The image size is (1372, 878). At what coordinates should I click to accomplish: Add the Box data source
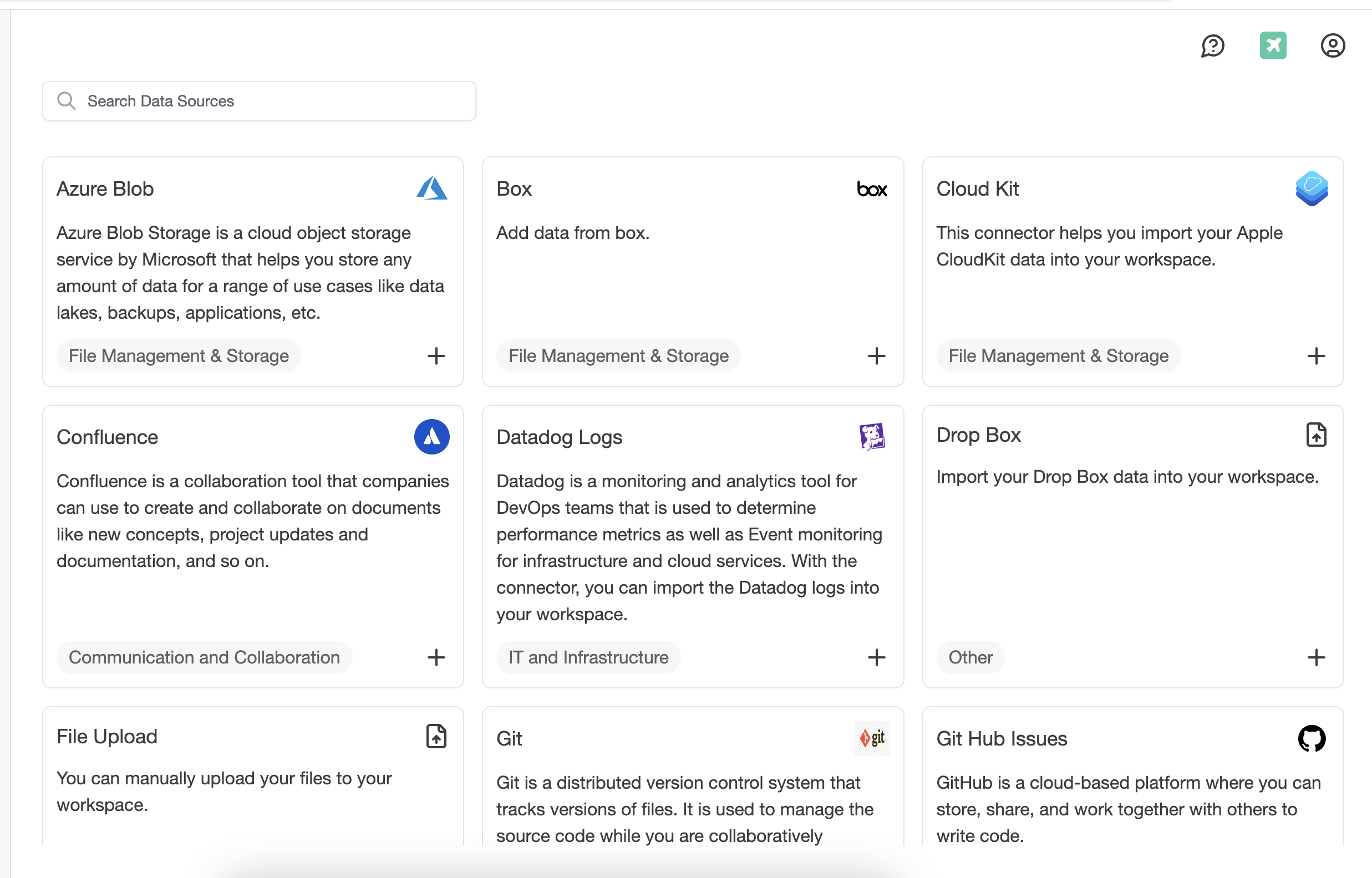(876, 356)
